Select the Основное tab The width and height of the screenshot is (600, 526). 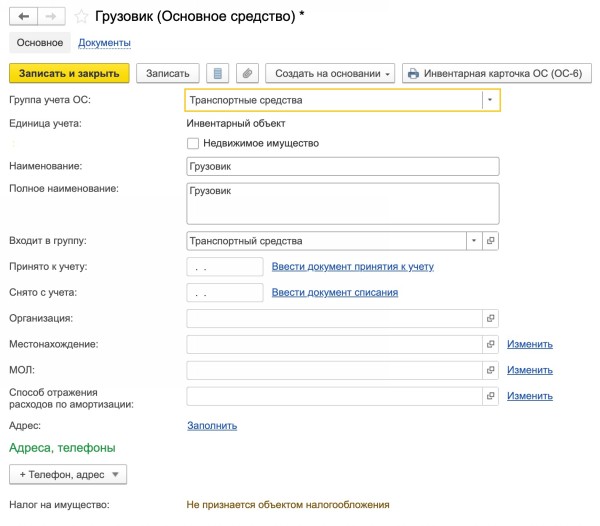(39, 43)
